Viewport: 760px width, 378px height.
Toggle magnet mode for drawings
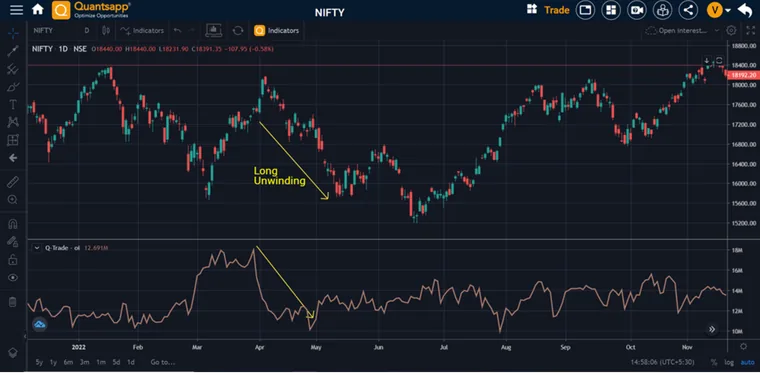(x=13, y=224)
